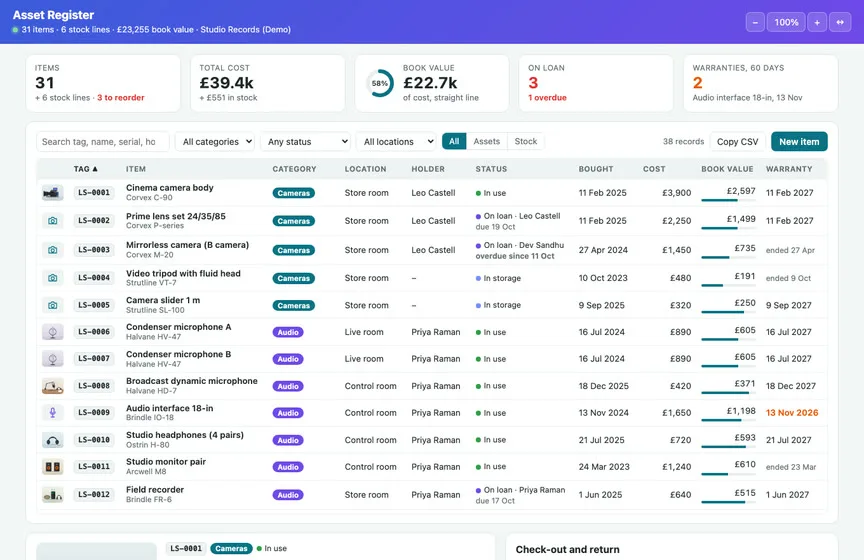
Task: Click the Cameras badge in the detail panel
Action: (231, 548)
